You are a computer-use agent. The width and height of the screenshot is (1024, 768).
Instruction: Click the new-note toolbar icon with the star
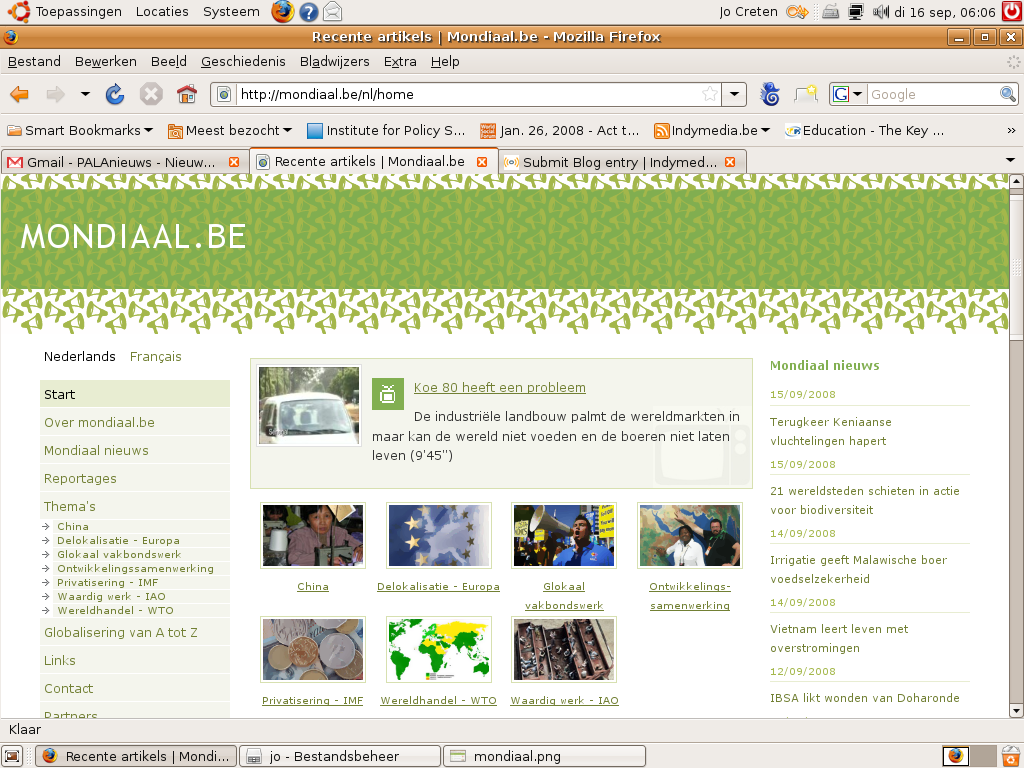tap(806, 95)
